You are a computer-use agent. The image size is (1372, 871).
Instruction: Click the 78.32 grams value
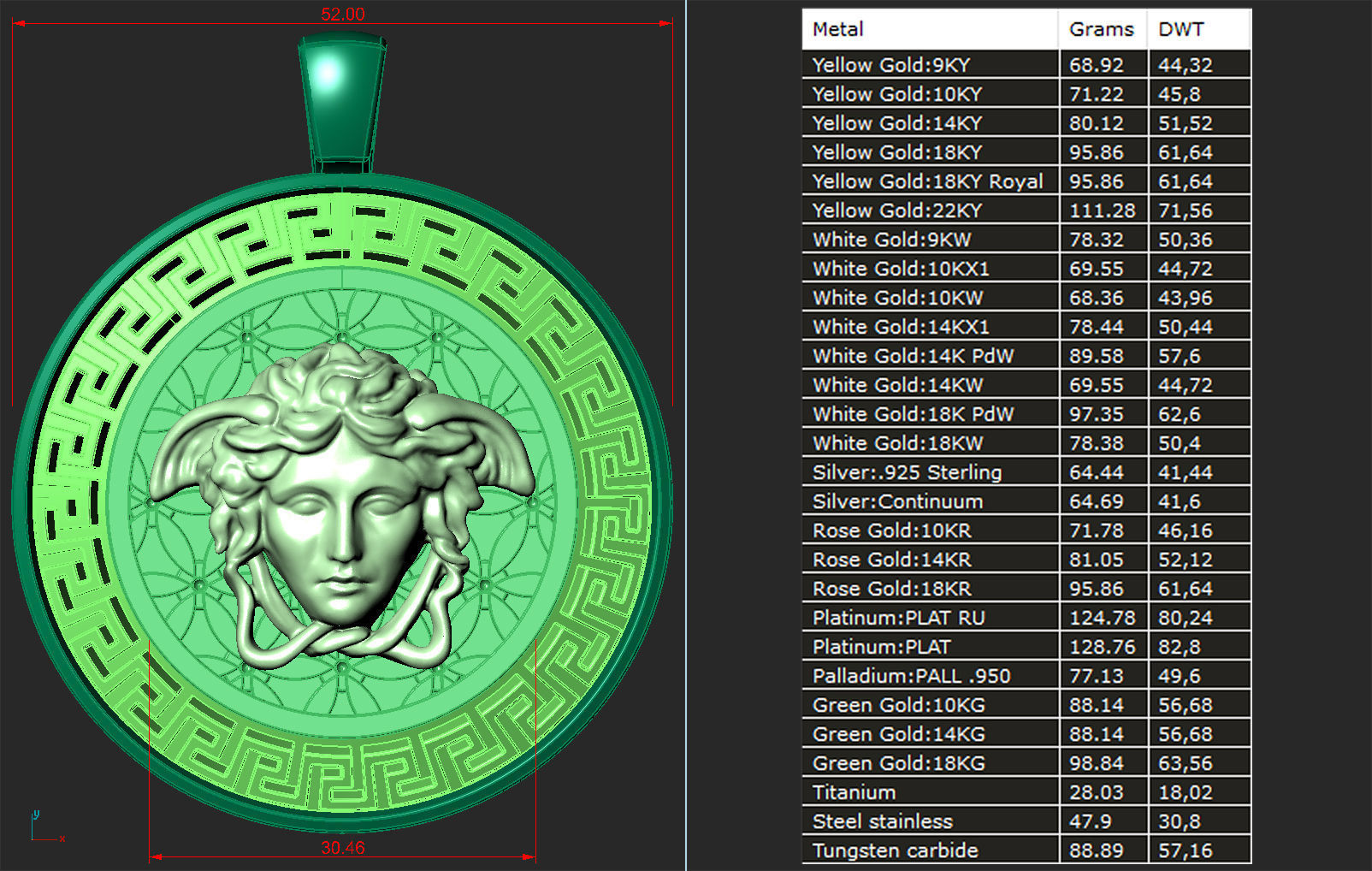(1096, 240)
